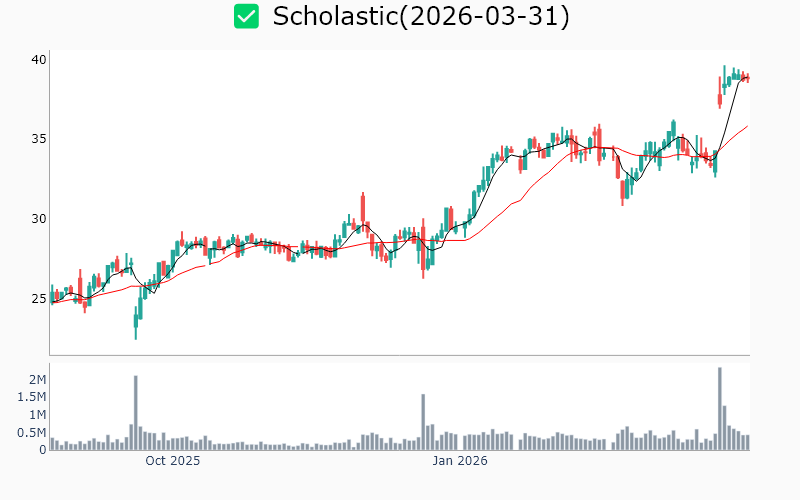Click the right end of the red average line
The width and height of the screenshot is (800, 500).
click(x=746, y=126)
